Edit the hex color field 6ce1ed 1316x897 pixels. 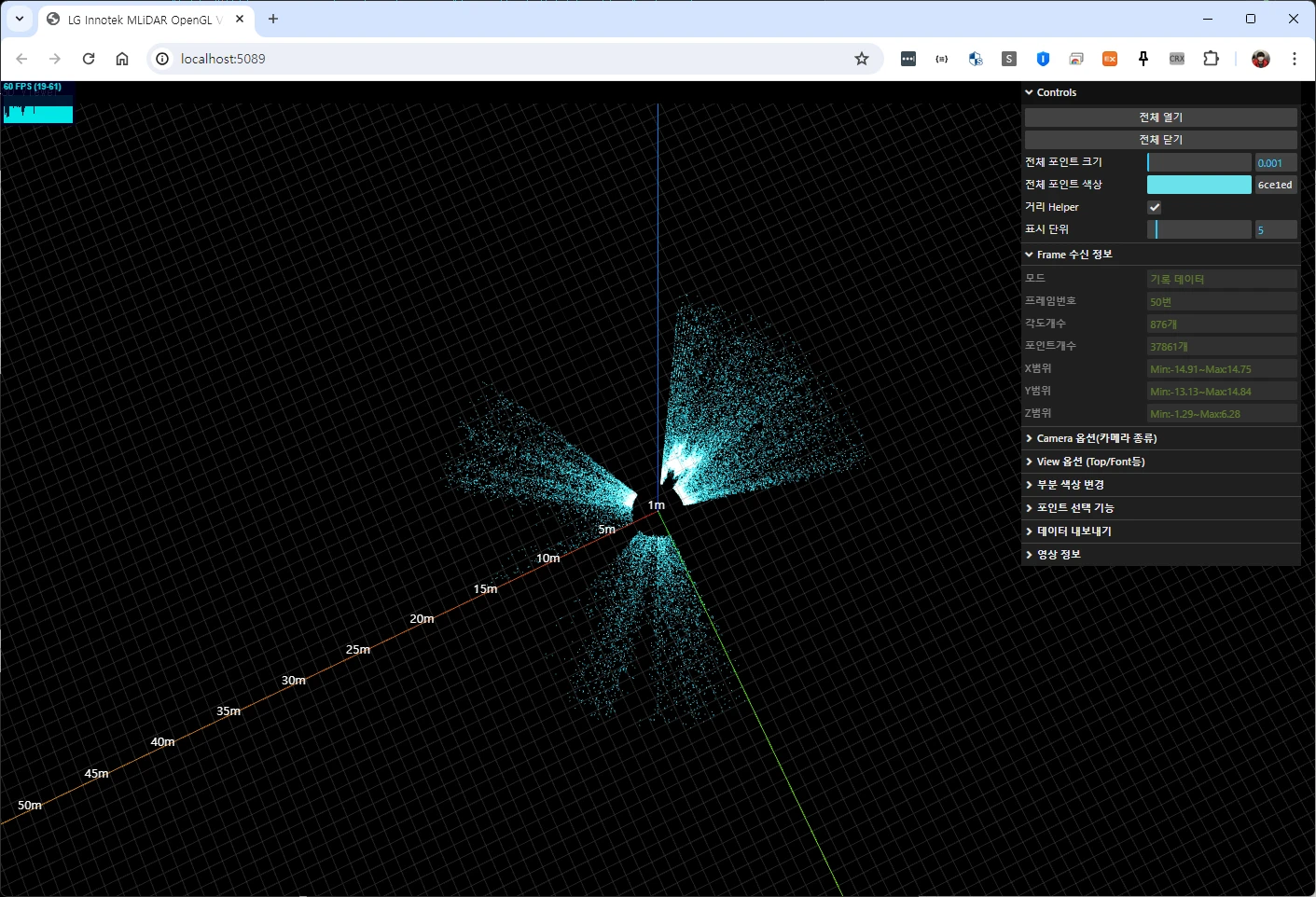coord(1276,185)
